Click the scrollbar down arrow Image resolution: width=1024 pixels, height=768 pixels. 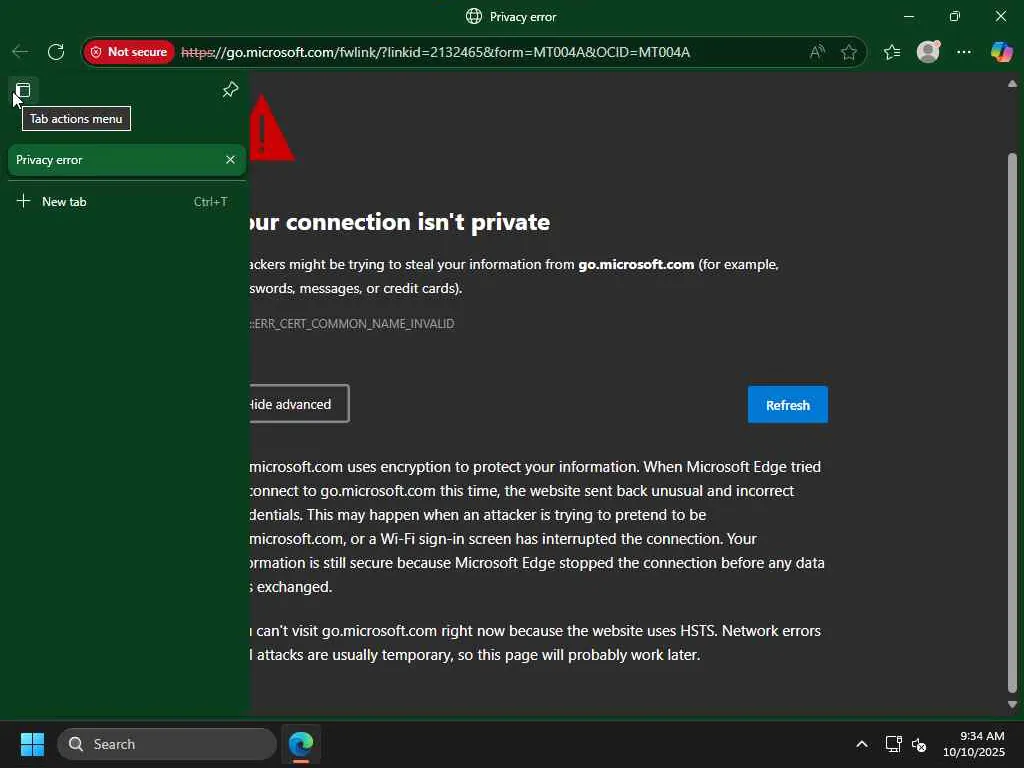(1012, 705)
